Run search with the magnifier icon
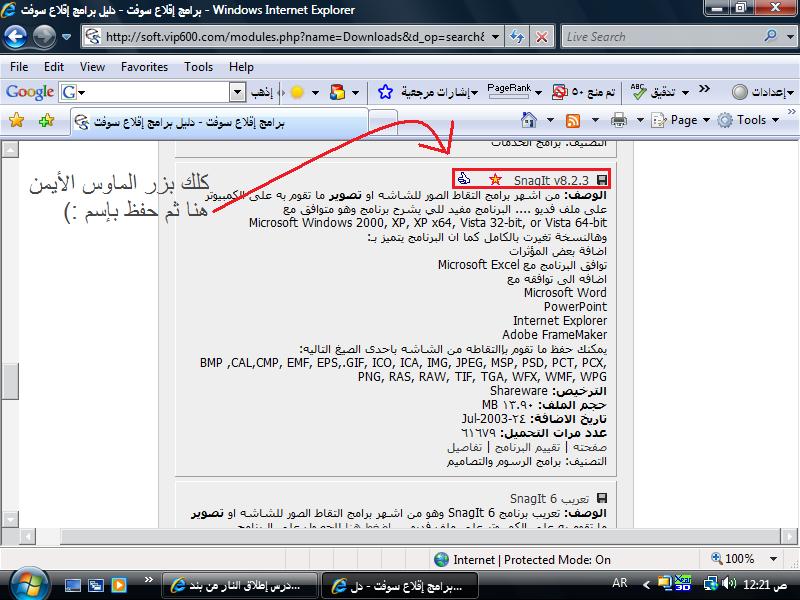 coord(770,36)
